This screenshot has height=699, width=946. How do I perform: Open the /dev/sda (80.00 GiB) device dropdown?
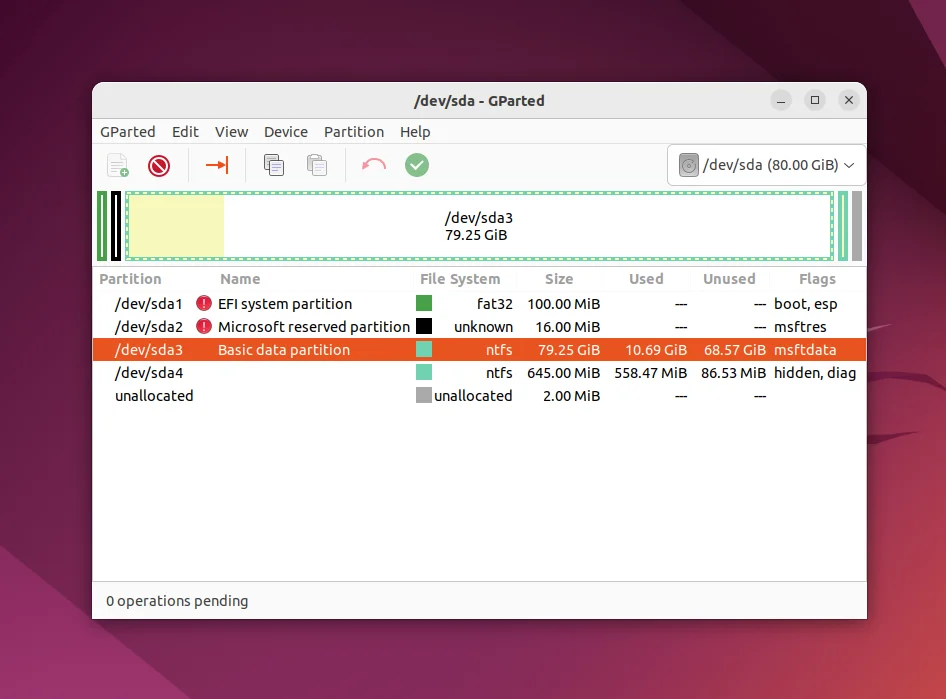767,165
